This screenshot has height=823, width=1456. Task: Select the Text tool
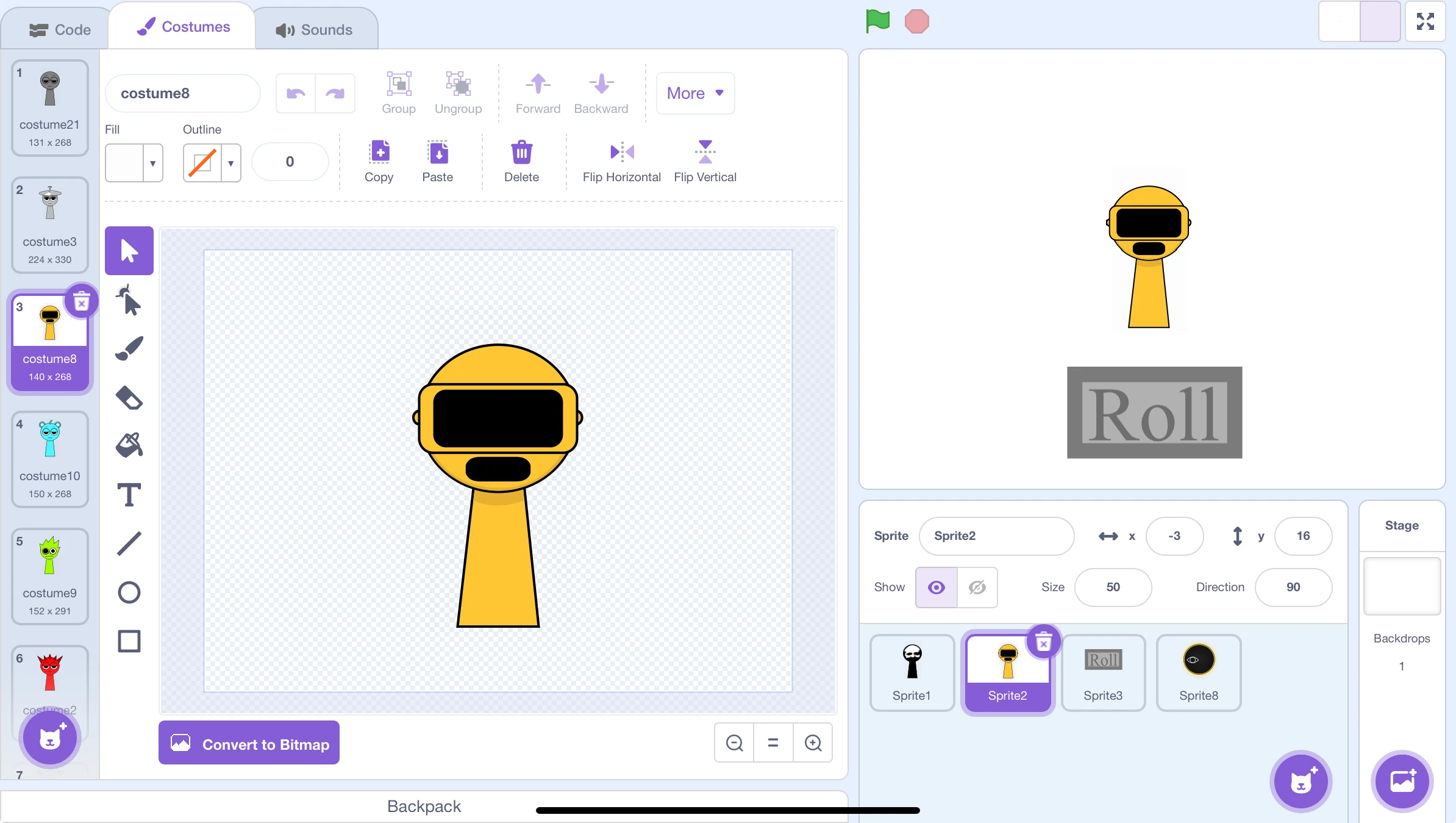pos(129,495)
